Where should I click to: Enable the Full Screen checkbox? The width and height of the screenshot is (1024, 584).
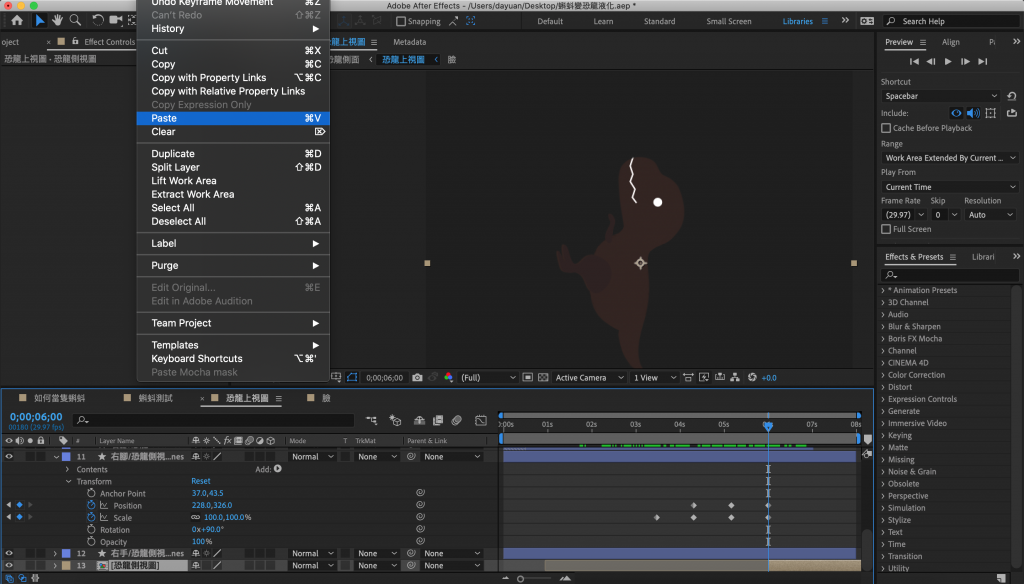886,229
